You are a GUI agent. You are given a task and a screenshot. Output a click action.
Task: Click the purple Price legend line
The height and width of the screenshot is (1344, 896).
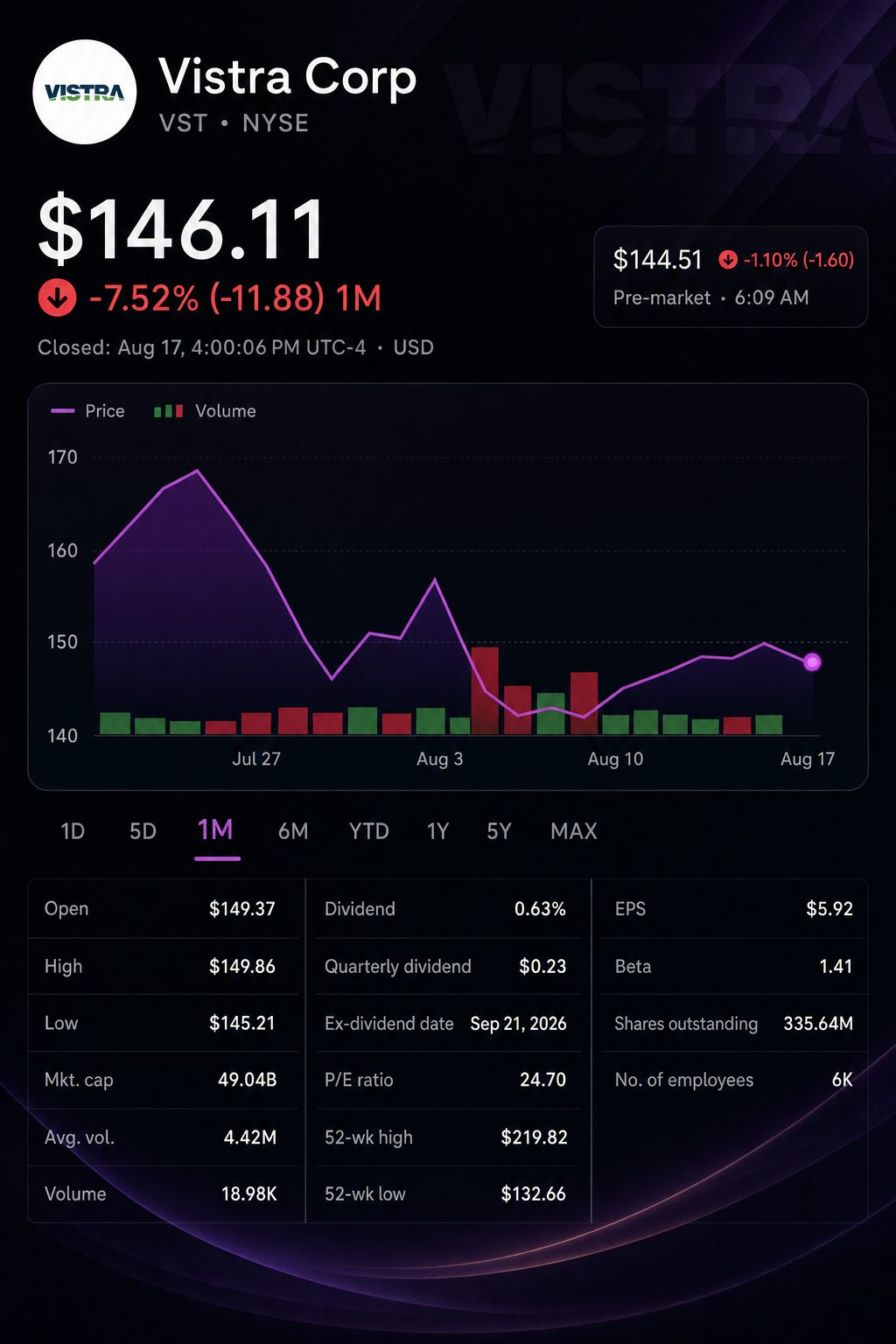[63, 411]
